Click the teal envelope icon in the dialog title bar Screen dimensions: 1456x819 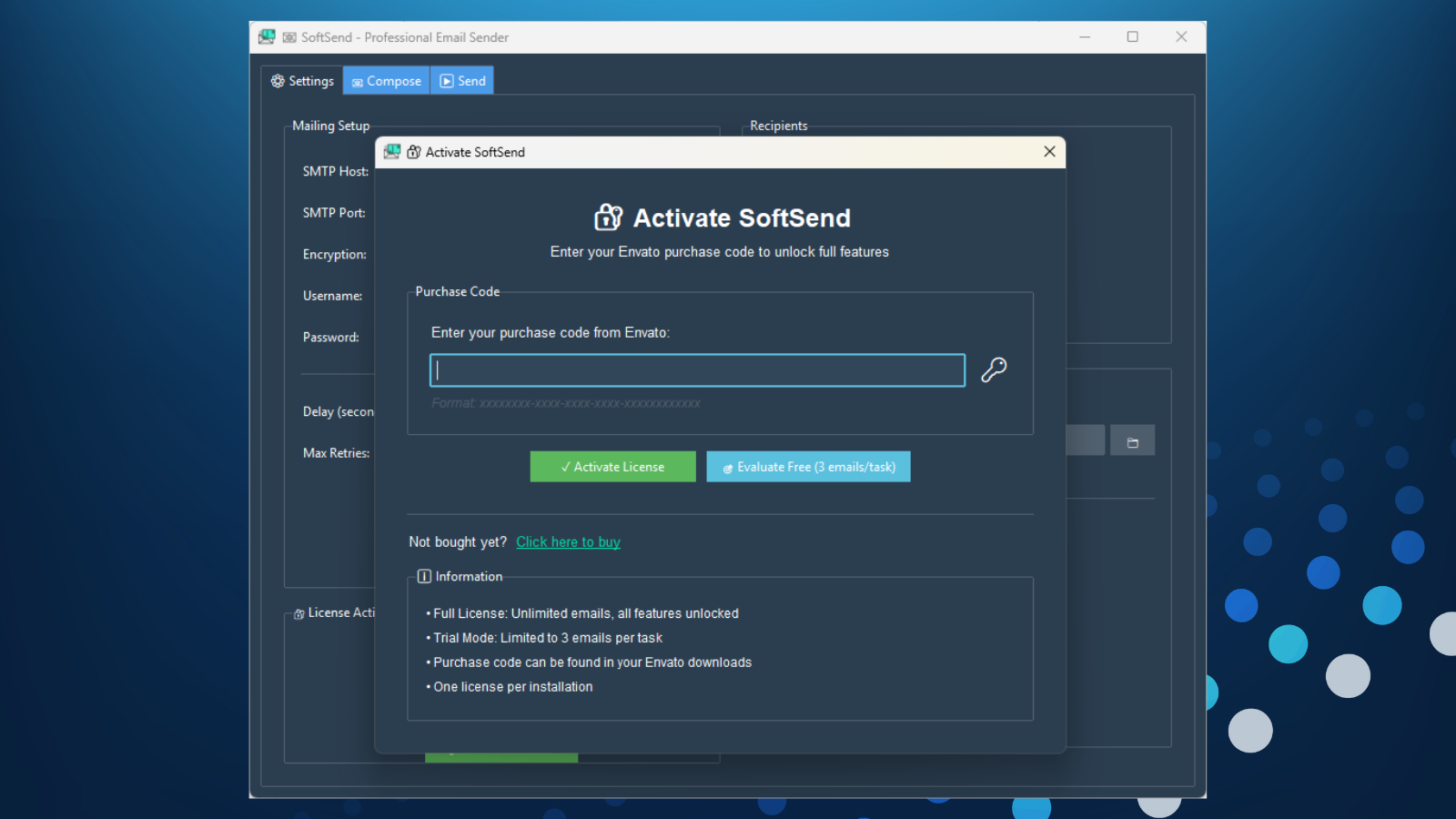(x=391, y=152)
